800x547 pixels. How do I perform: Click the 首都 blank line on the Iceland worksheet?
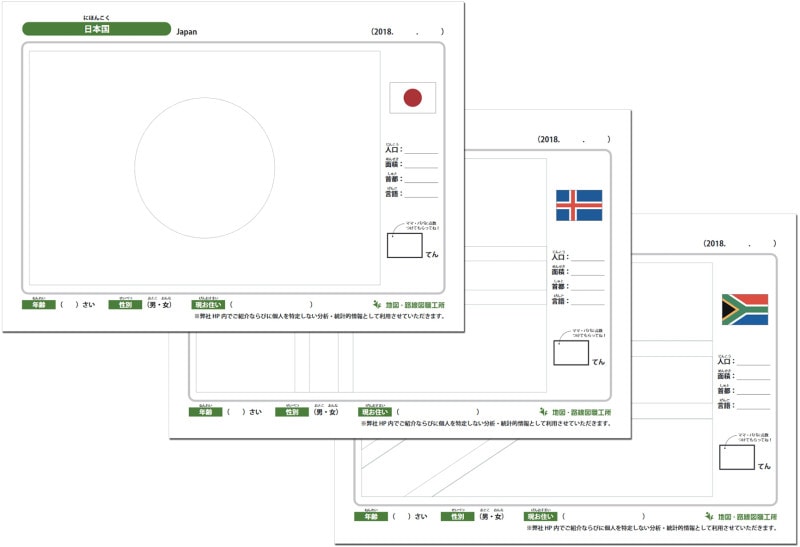(588, 286)
